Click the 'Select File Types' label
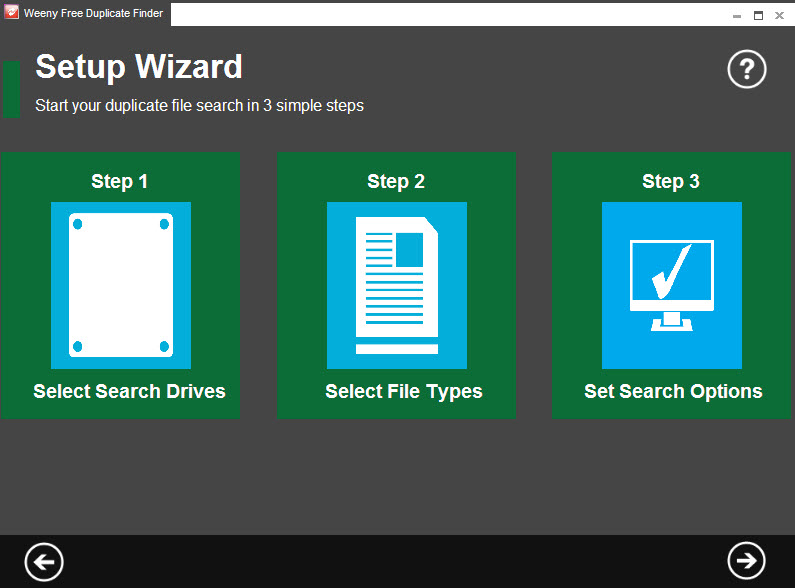 (404, 391)
